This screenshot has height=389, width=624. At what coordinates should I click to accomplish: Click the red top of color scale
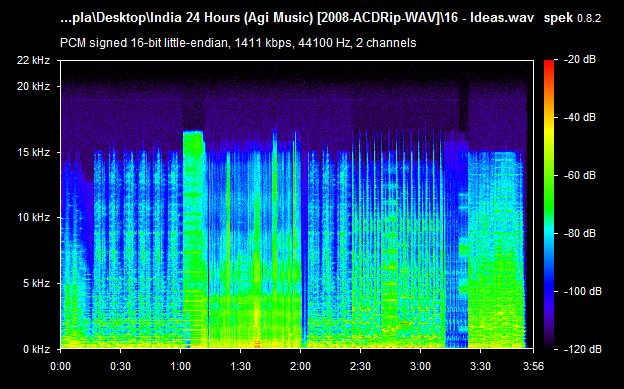pos(549,66)
